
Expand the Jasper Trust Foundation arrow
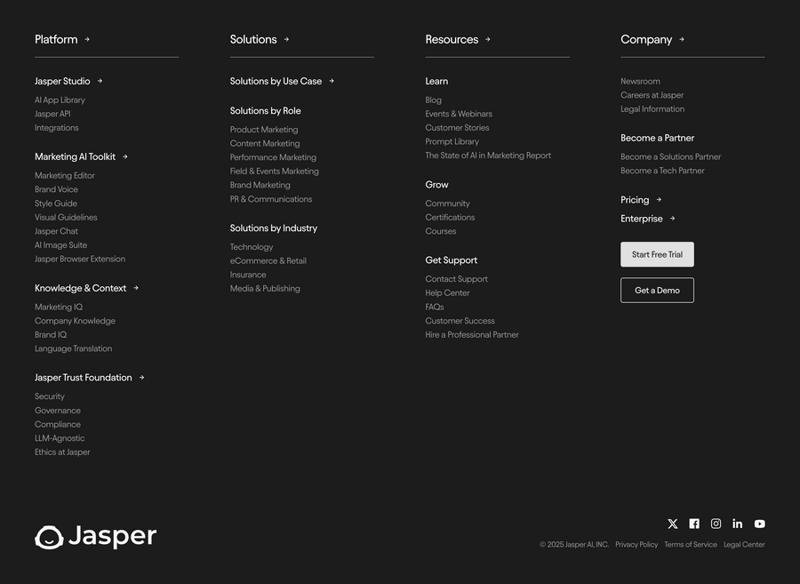pyautogui.click(x=143, y=377)
